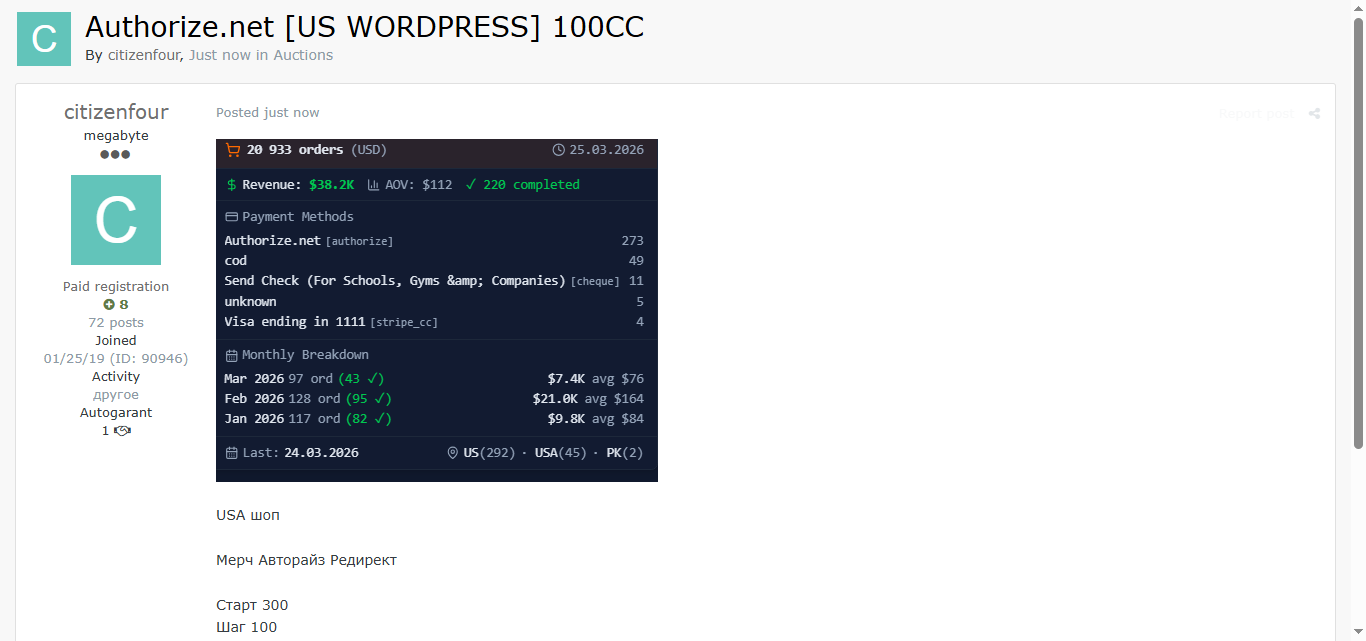Screen dimensions: 1366x641
Task: Click the '72 posts' count link
Action: [x=116, y=323]
